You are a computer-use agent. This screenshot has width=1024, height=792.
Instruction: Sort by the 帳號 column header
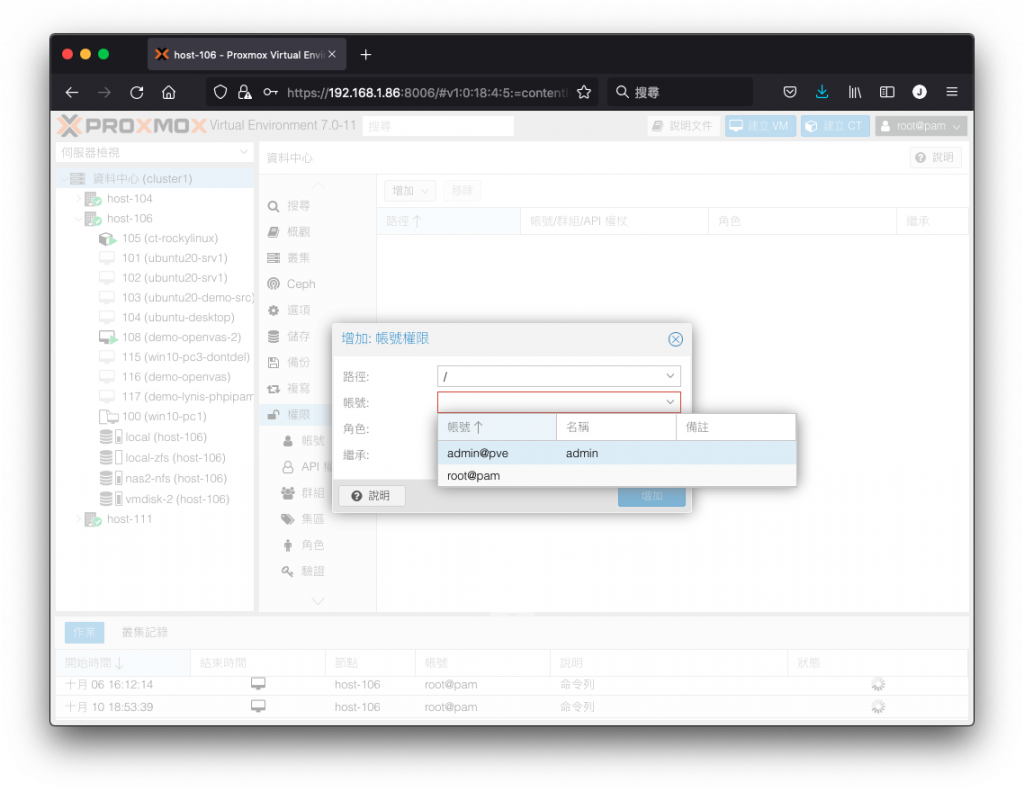point(497,427)
